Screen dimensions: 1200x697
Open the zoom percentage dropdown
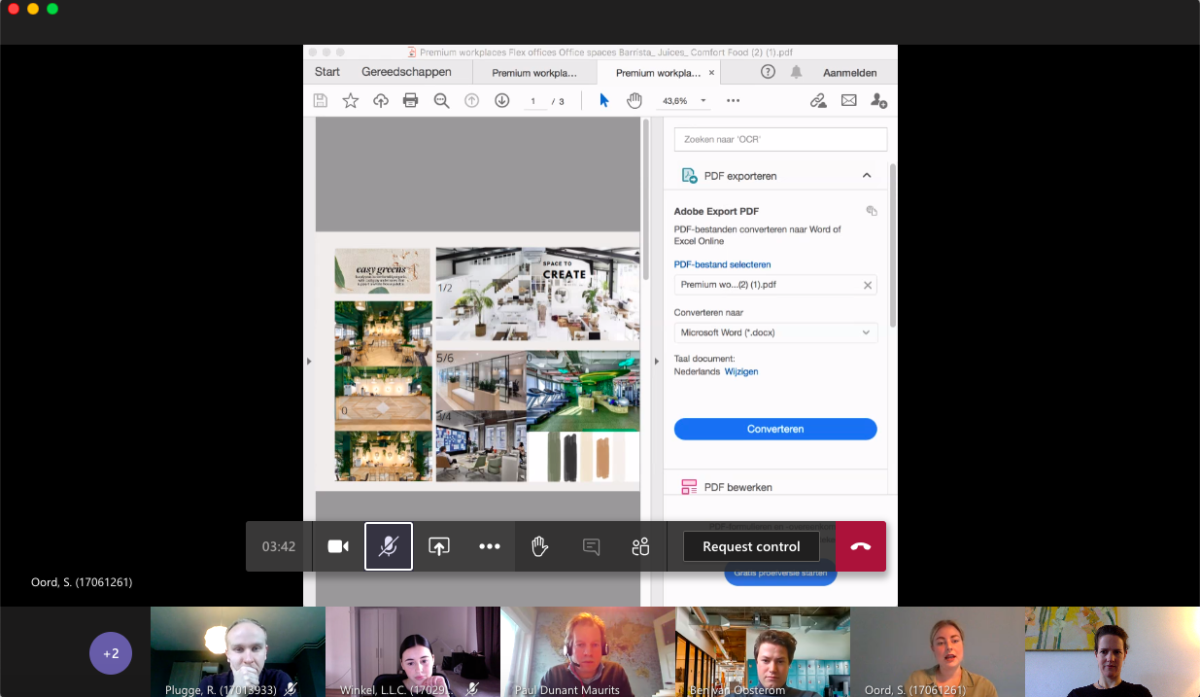coord(703,100)
